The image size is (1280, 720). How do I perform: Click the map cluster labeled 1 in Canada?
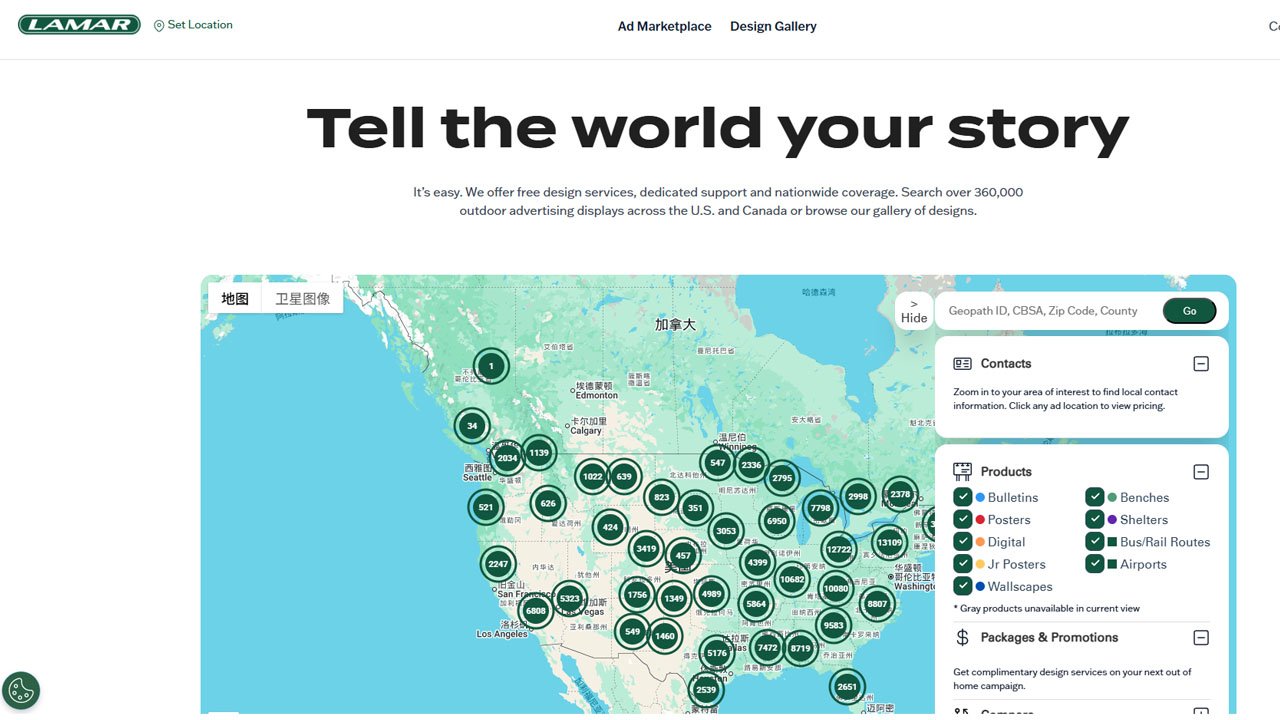[491, 366]
